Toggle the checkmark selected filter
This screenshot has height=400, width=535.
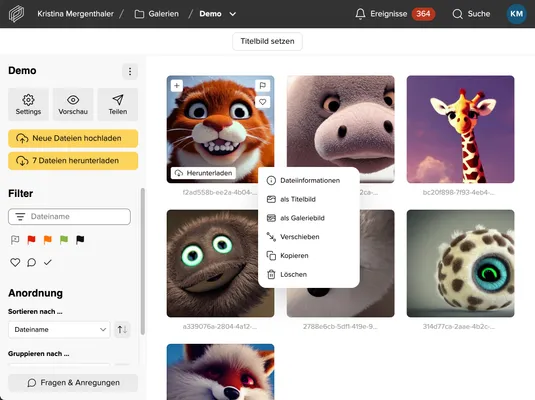(x=48, y=262)
